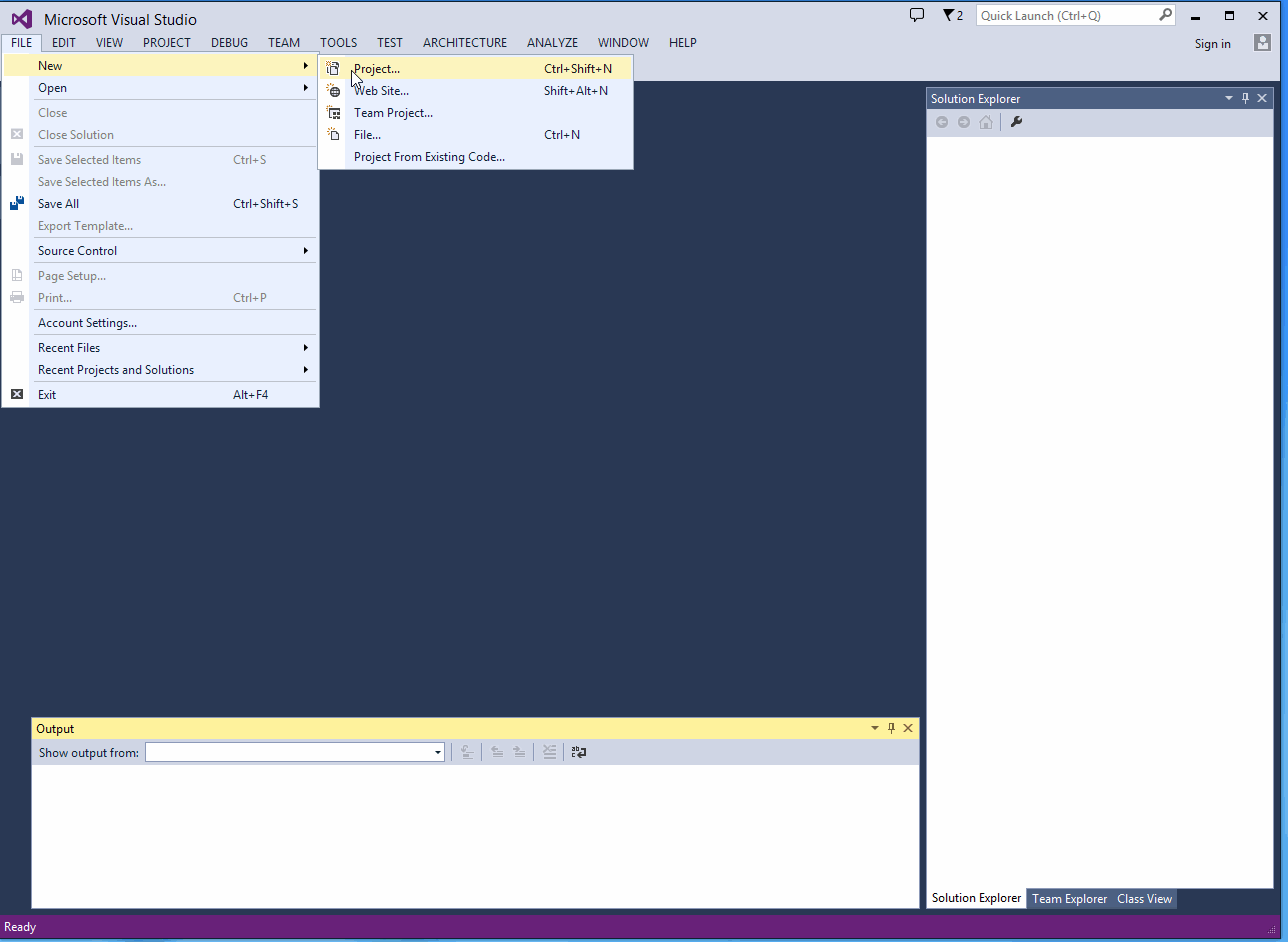
Task: Select Save All menu item
Action: point(160,204)
